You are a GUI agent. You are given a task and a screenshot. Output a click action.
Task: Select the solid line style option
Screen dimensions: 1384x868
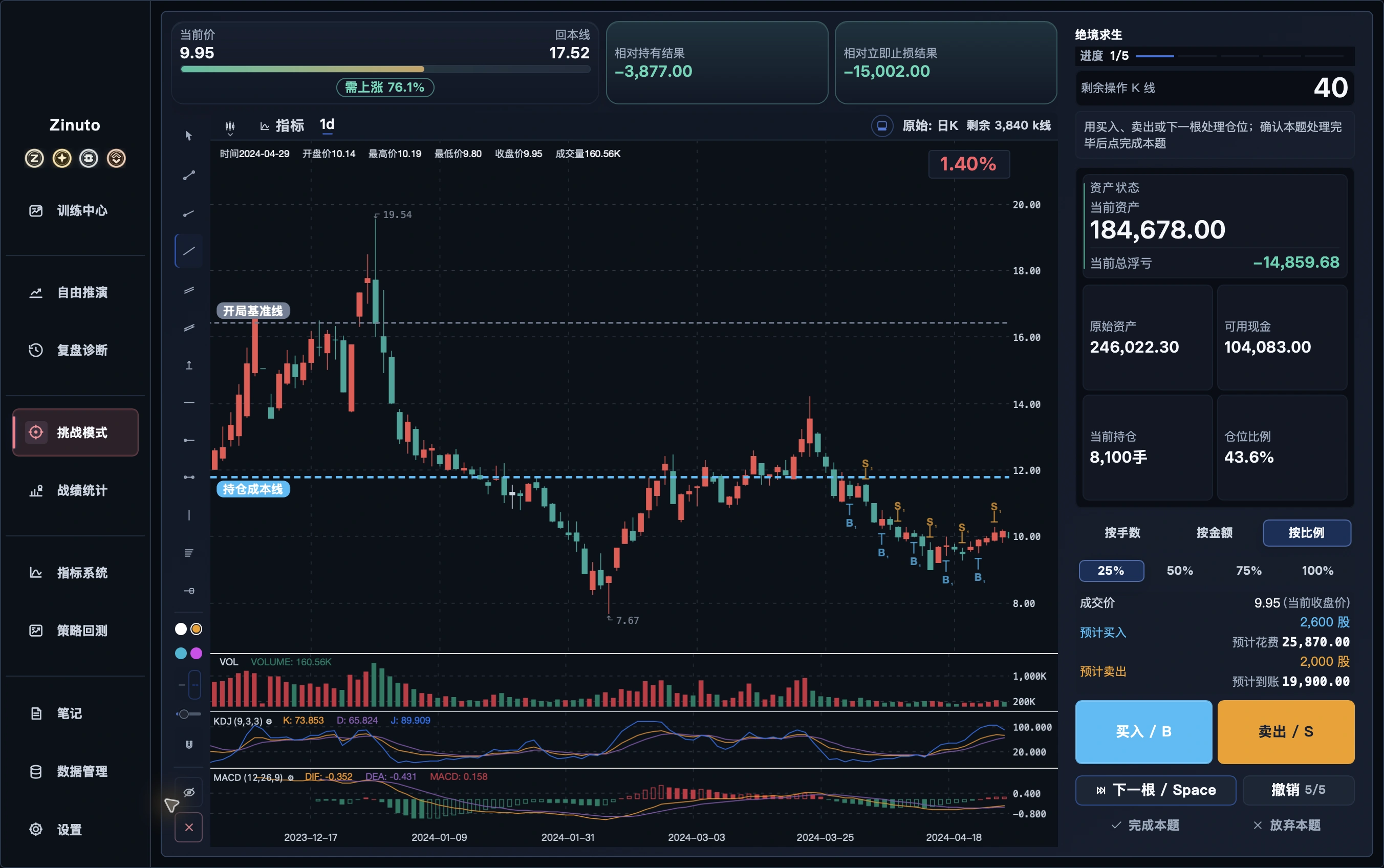click(x=181, y=684)
